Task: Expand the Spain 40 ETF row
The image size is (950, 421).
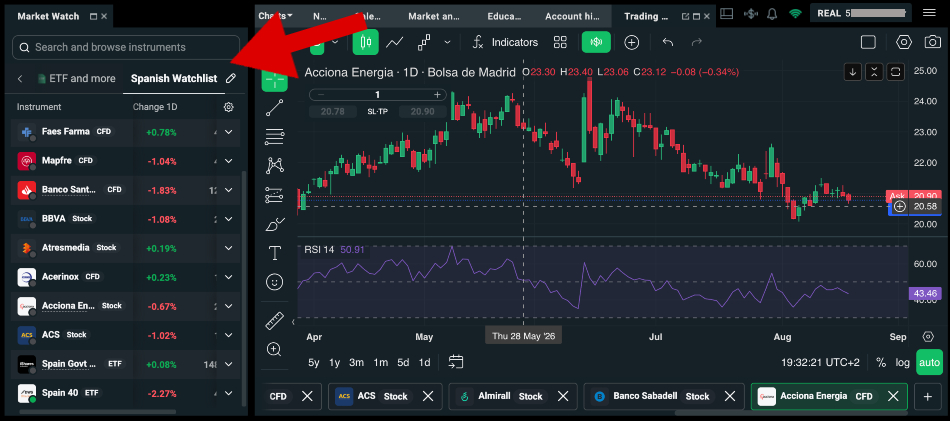Action: click(x=228, y=393)
